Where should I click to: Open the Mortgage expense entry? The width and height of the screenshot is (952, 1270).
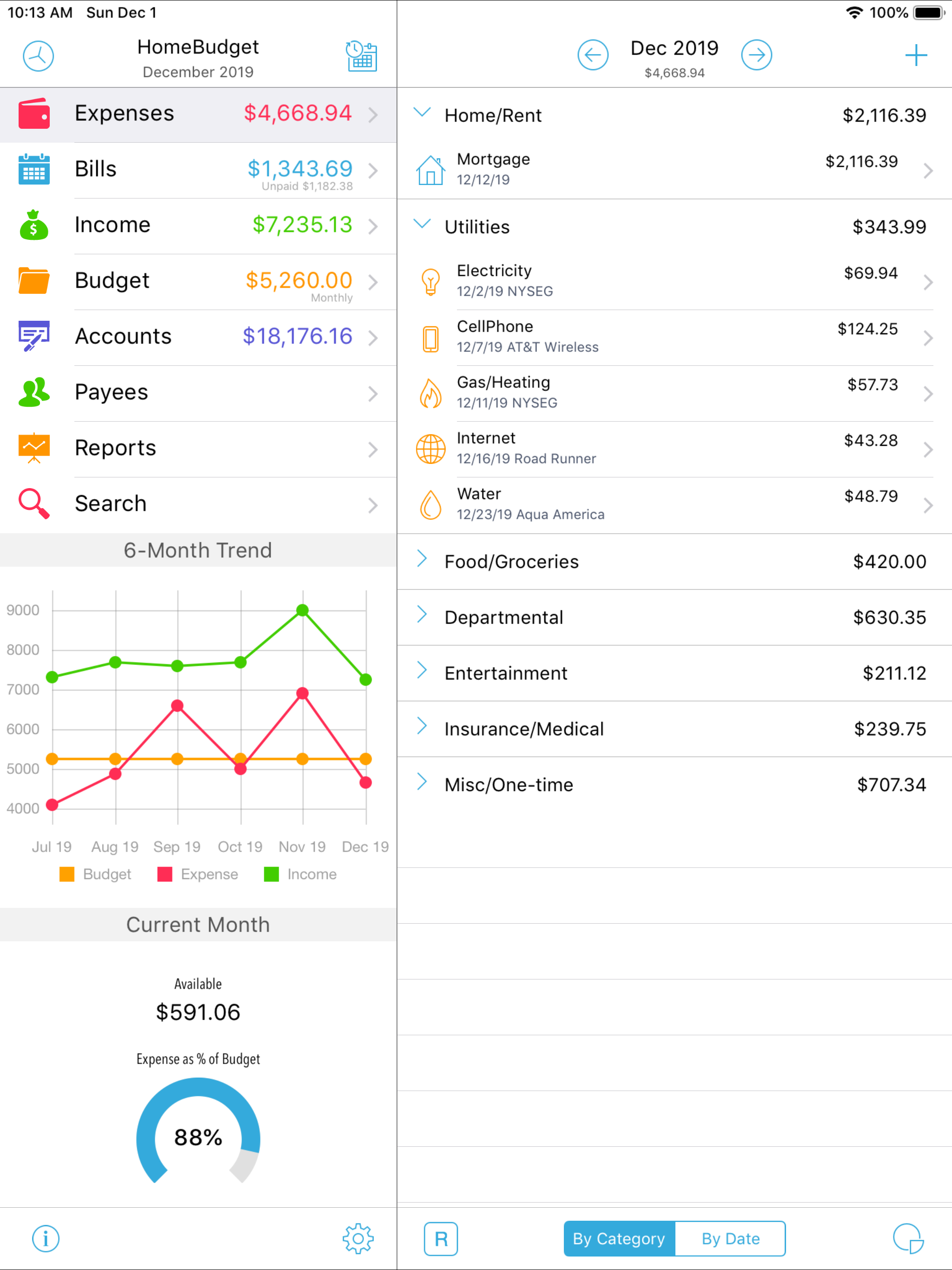coord(674,170)
